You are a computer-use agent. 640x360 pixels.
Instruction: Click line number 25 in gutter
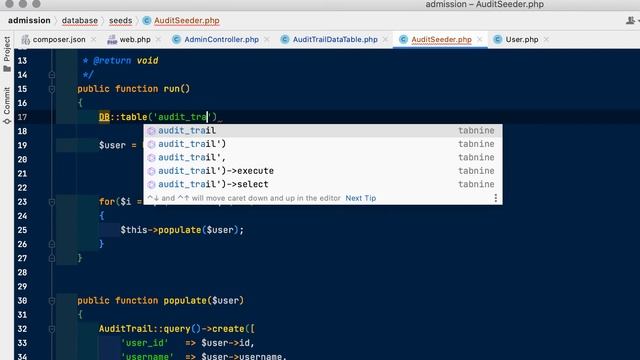(22, 230)
